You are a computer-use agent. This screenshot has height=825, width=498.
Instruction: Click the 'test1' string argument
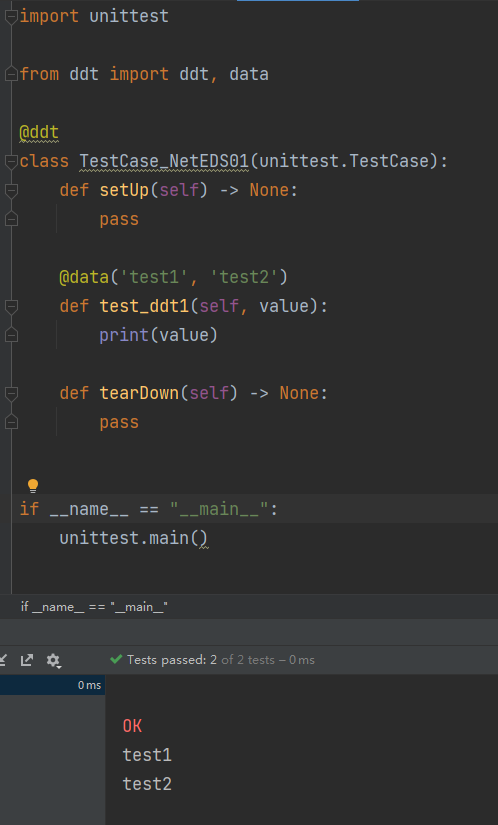point(154,277)
